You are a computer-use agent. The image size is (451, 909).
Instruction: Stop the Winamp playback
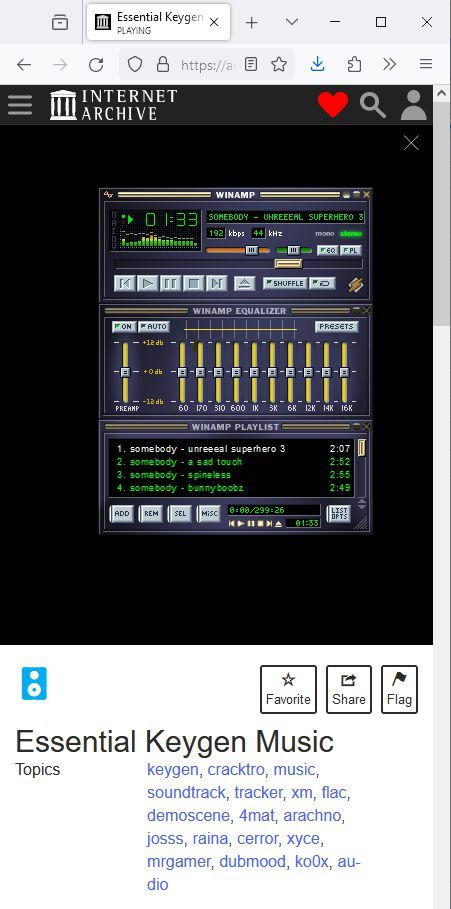(194, 283)
